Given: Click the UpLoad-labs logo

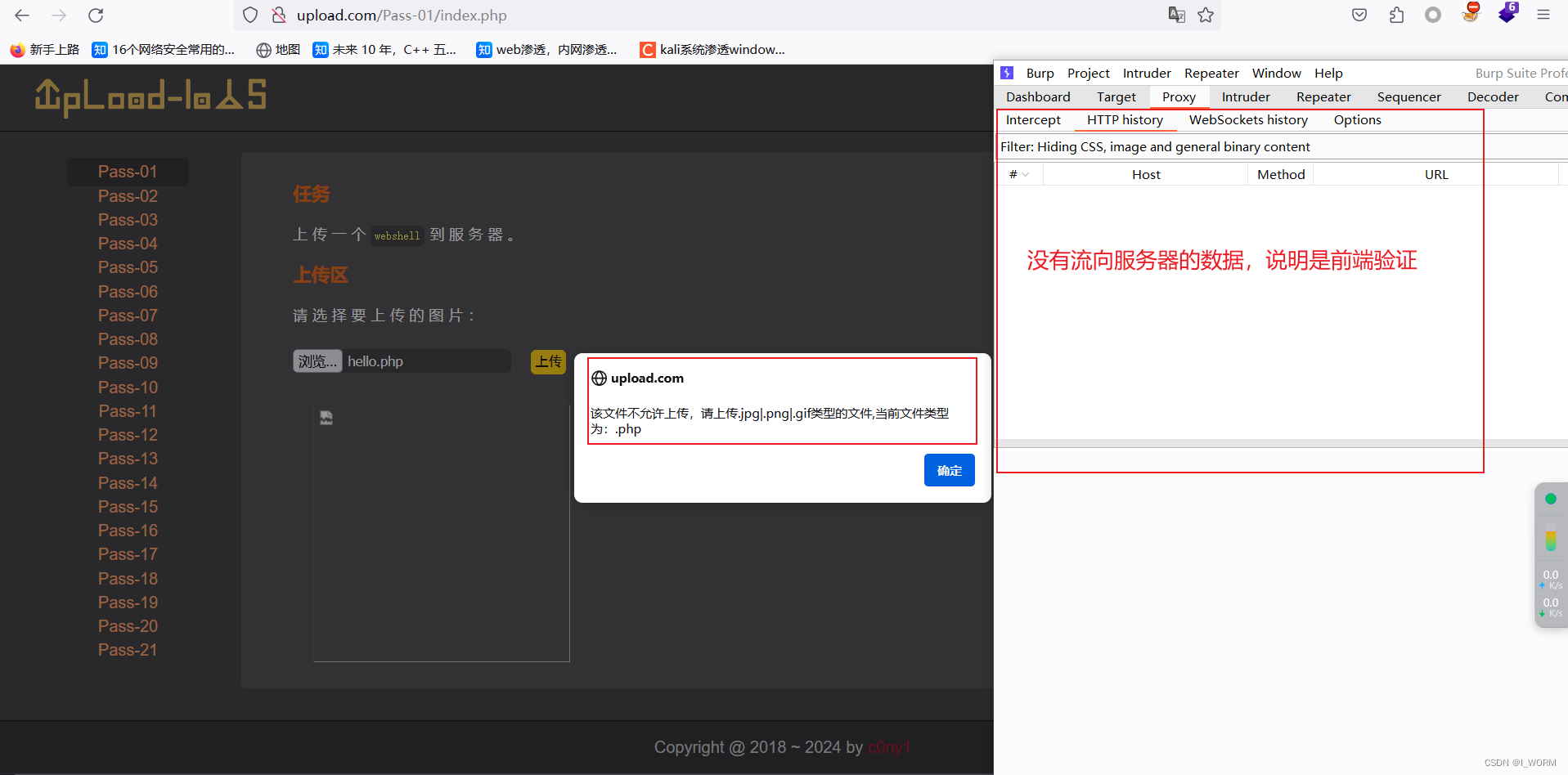Looking at the screenshot, I should 151,96.
